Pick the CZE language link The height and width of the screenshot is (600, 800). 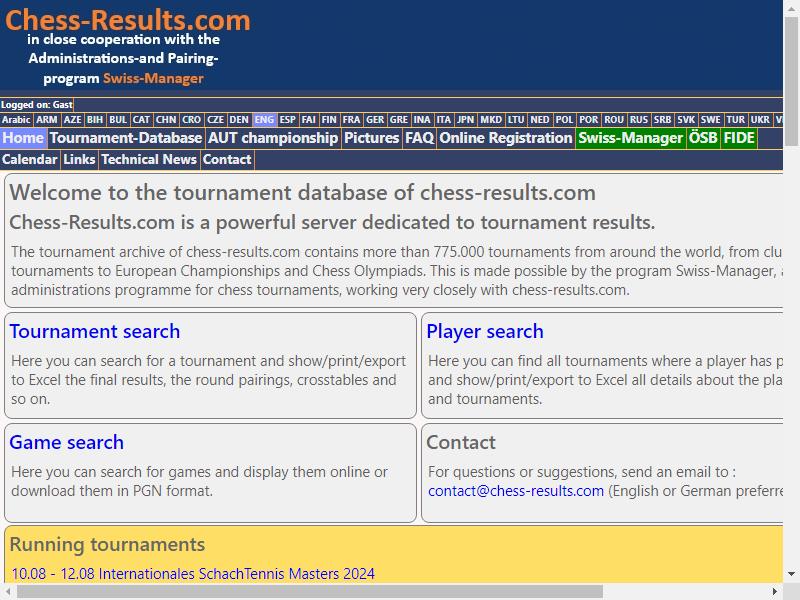pos(215,119)
